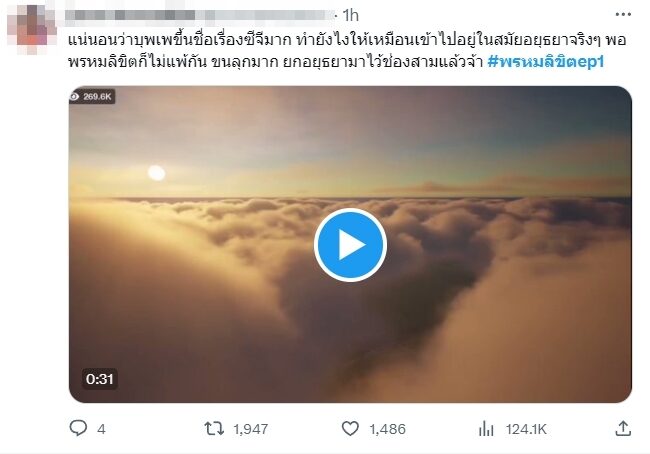Click the blurred username of the author
The image size is (650, 454).
(201, 15)
